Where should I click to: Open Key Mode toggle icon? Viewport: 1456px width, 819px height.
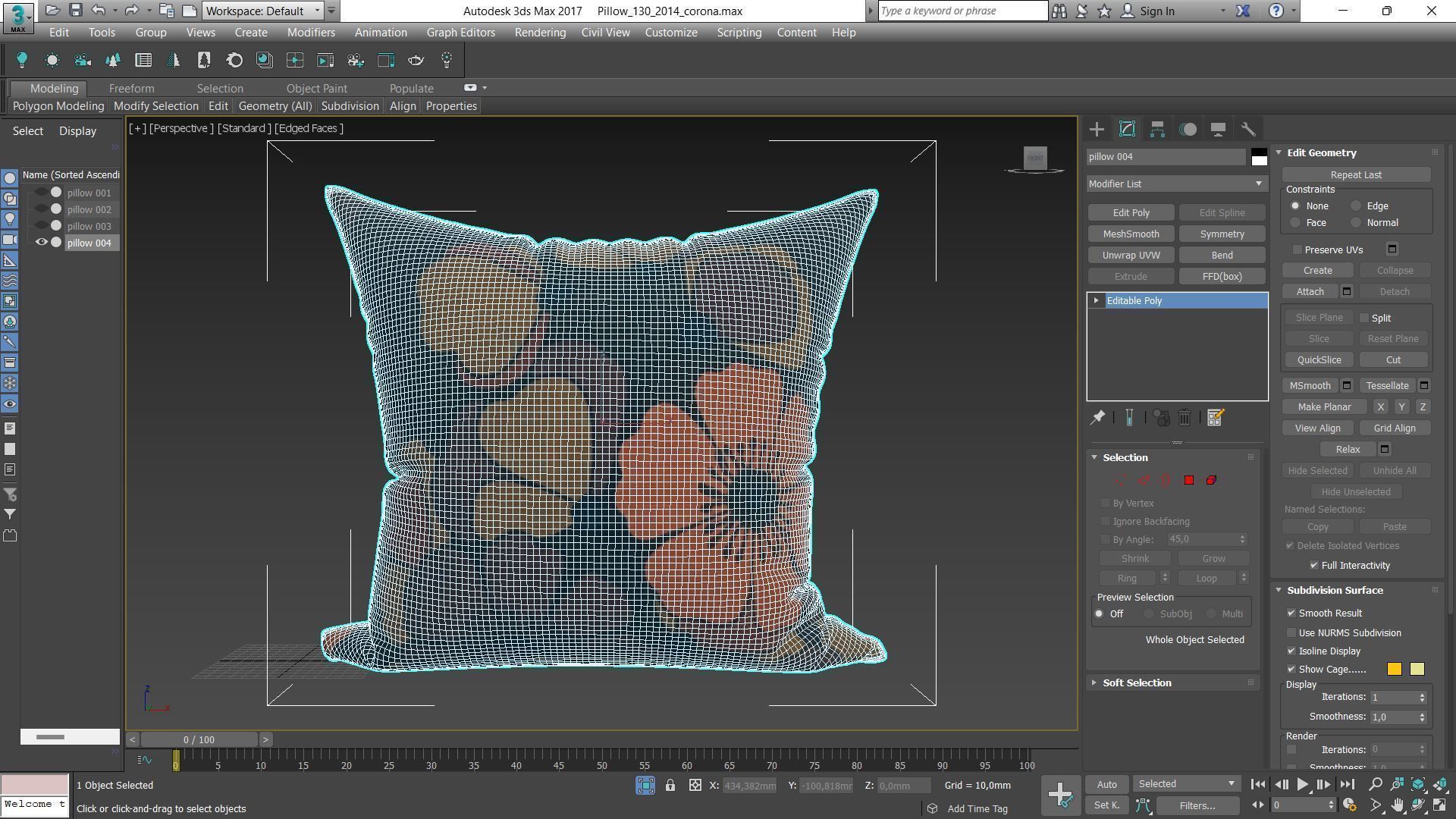(1258, 805)
